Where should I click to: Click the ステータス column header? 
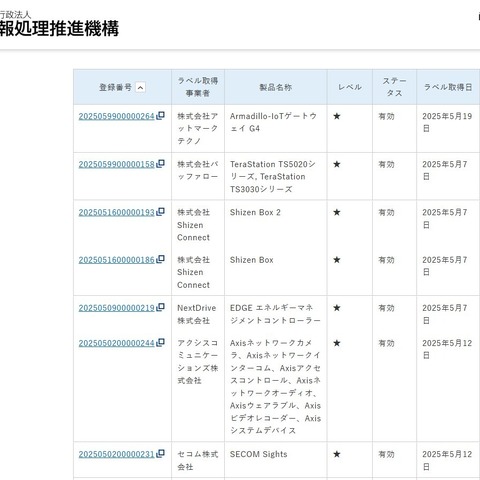click(394, 87)
